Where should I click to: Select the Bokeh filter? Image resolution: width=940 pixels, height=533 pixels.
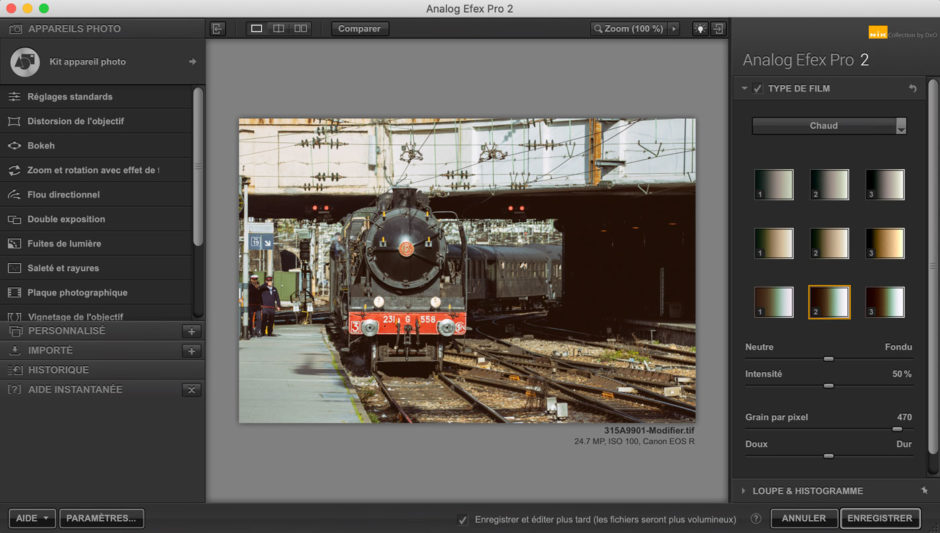point(97,146)
